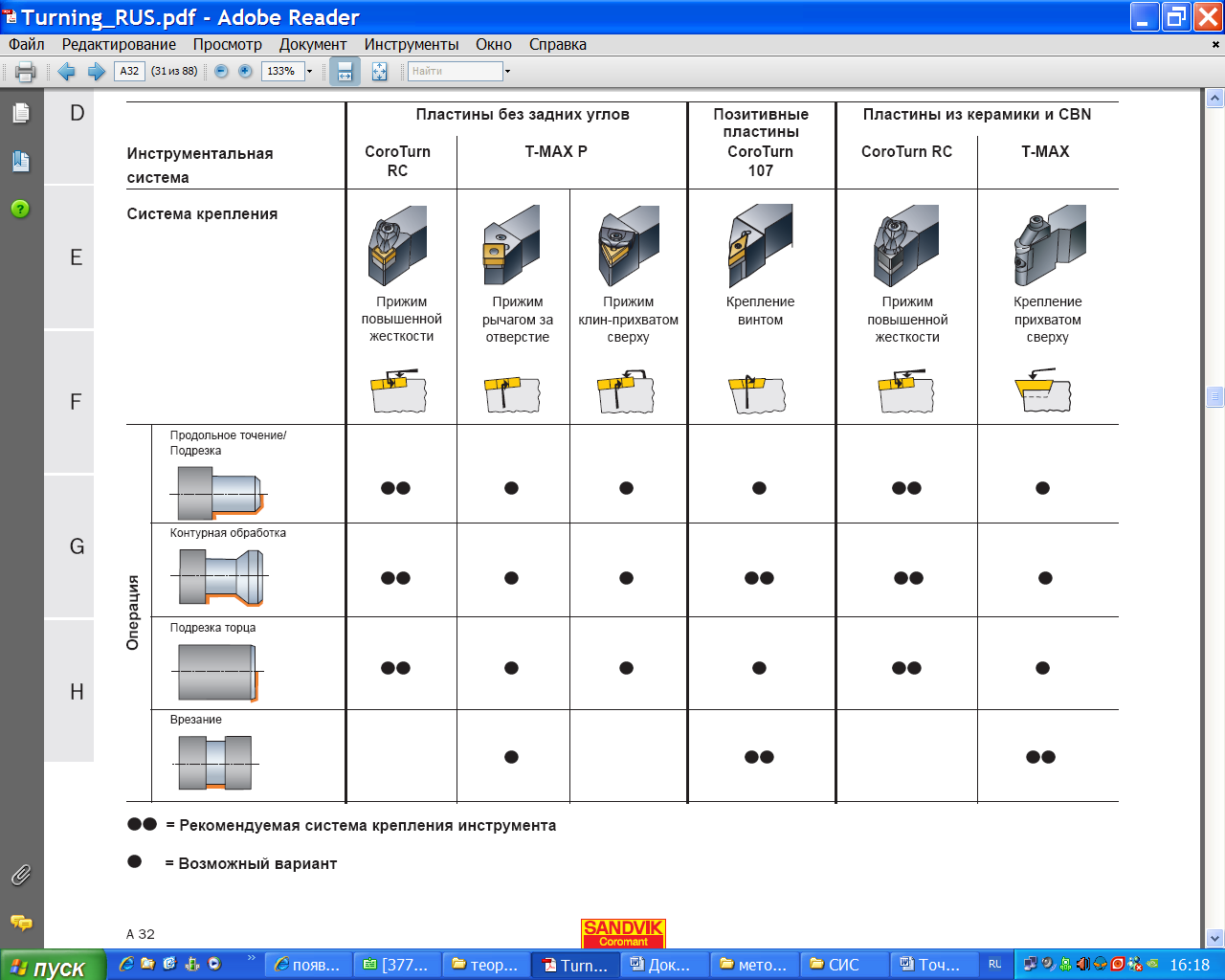Open the Редактирование menu
The image size is (1225, 980).
119,44
